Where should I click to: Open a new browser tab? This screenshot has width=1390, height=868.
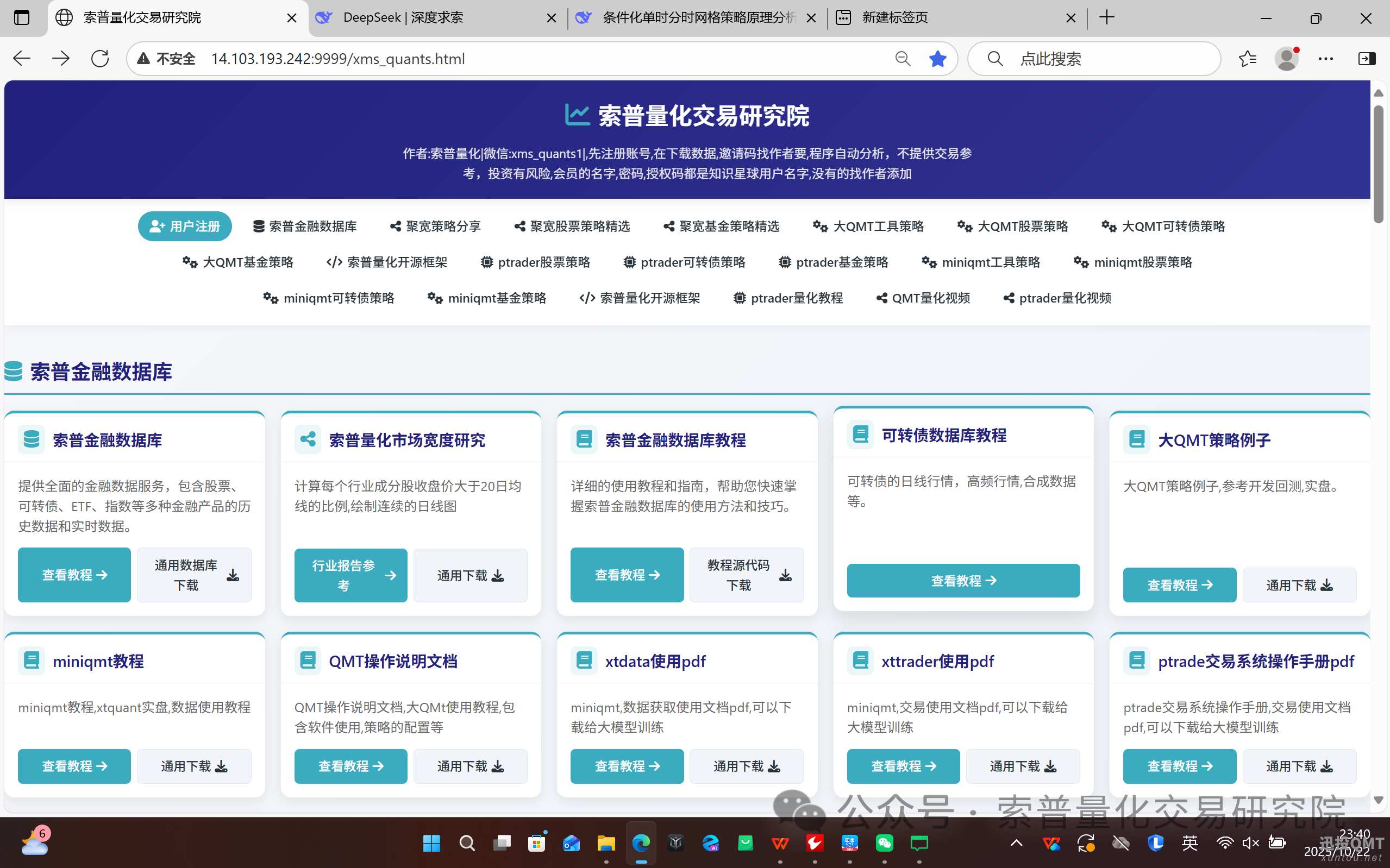coord(1107,17)
